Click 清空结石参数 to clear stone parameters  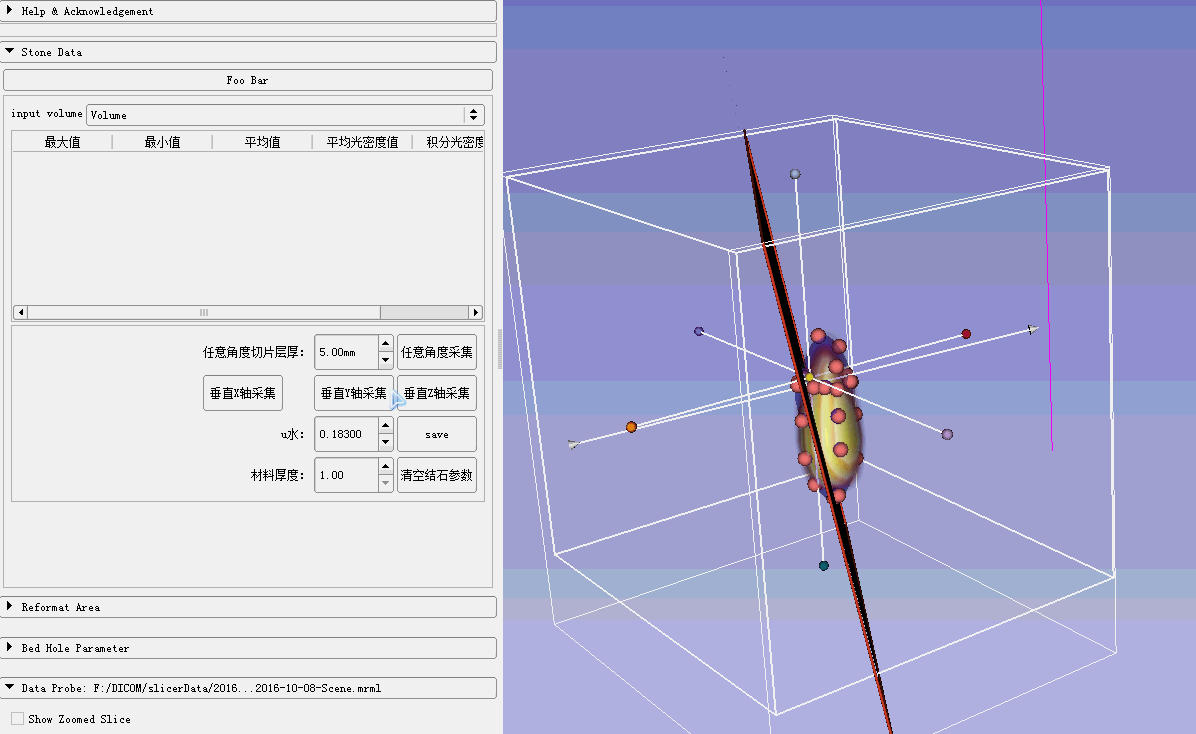click(x=436, y=475)
